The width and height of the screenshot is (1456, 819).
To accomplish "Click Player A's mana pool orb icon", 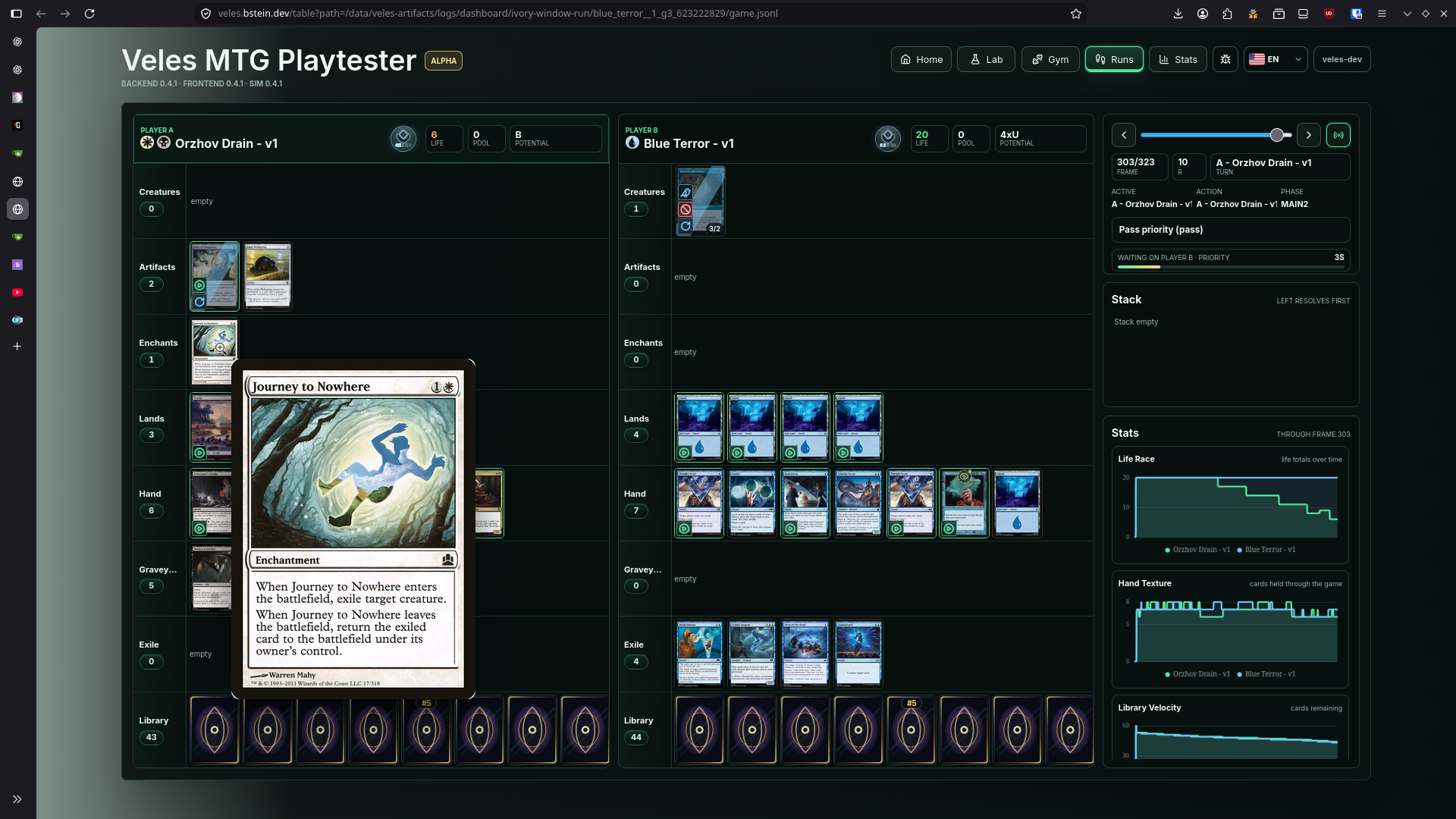I will click(403, 139).
